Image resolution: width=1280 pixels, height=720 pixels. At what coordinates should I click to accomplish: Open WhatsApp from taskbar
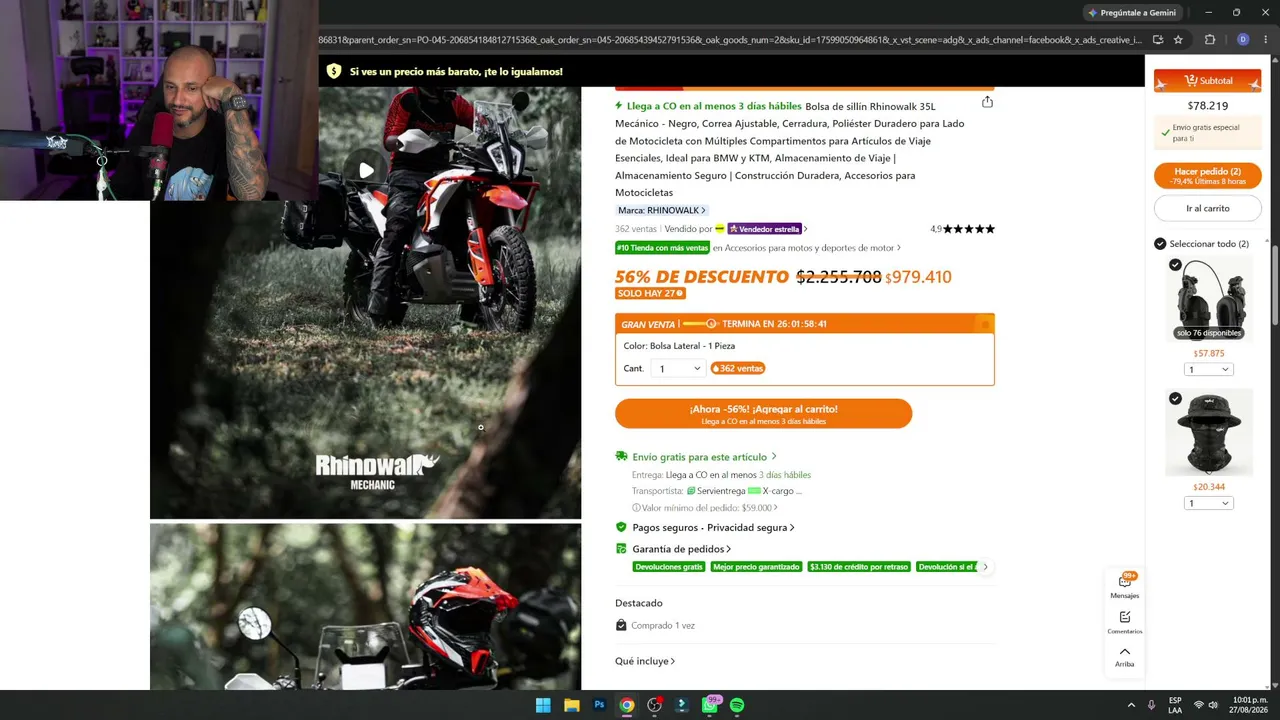pos(710,705)
